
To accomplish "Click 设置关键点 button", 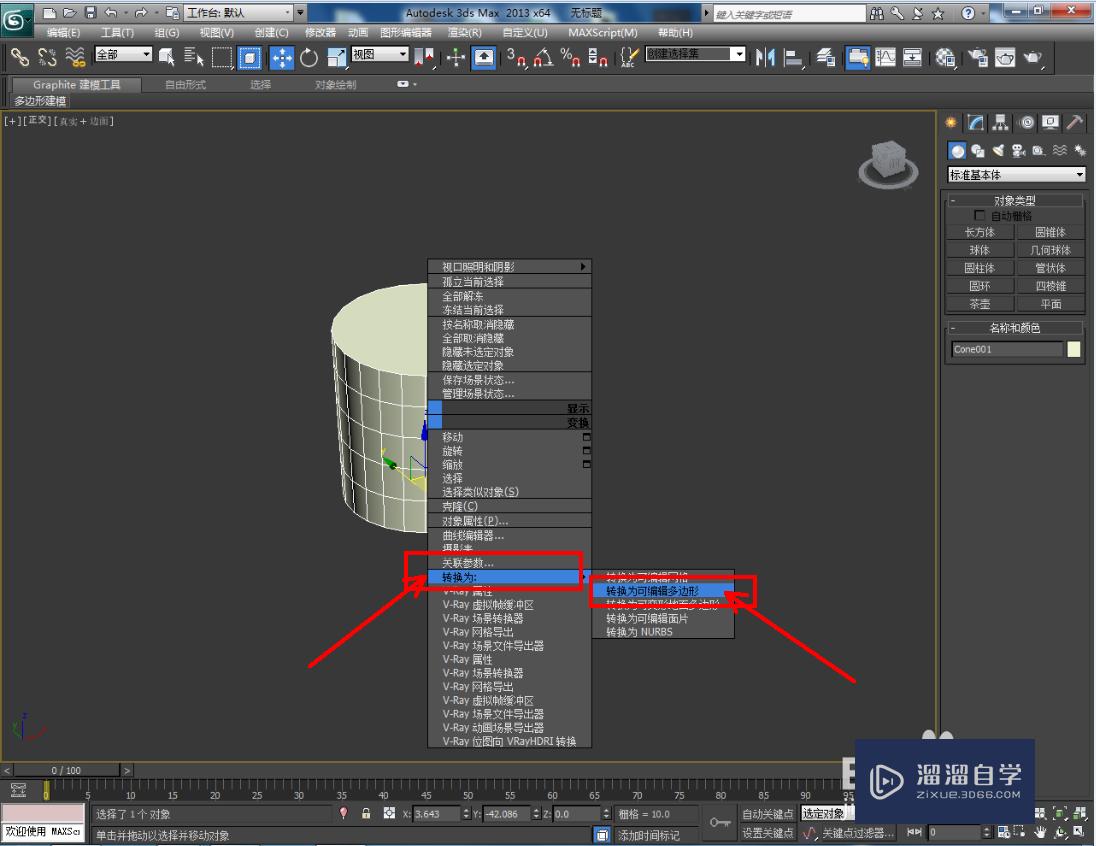I will (x=767, y=833).
